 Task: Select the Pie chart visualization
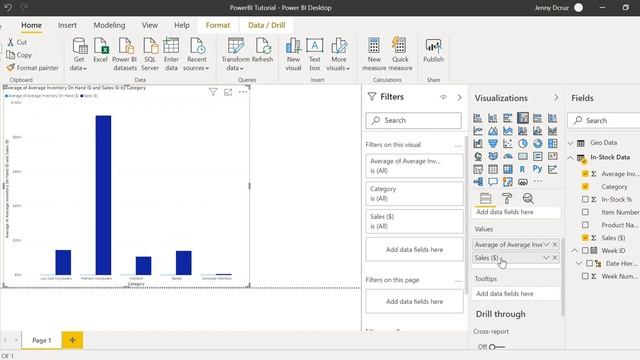[x=523, y=144]
